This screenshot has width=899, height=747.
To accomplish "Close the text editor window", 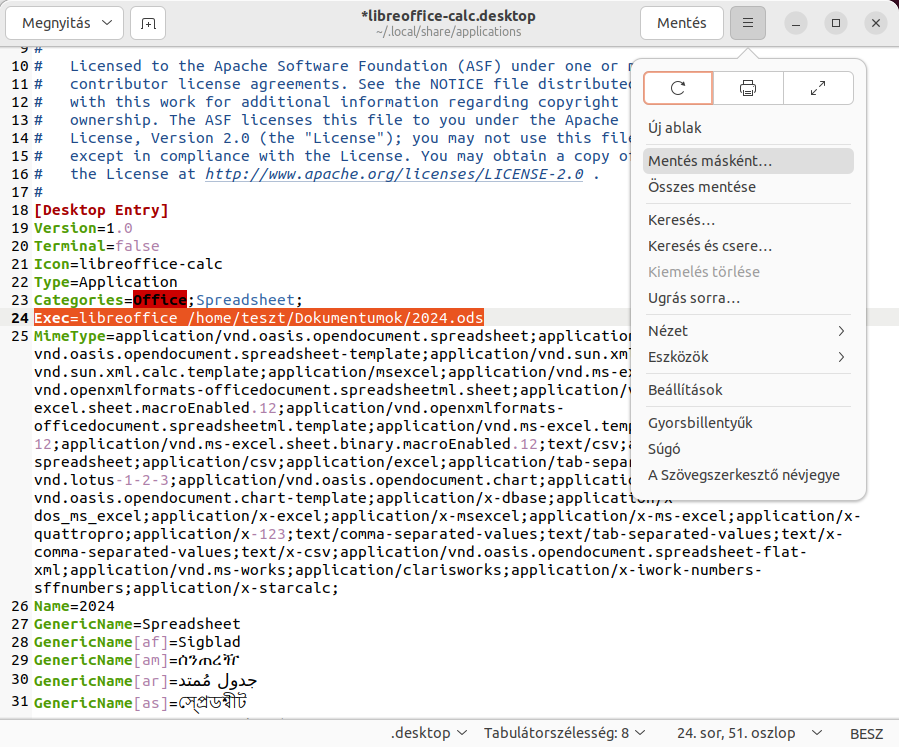I will 875,24.
